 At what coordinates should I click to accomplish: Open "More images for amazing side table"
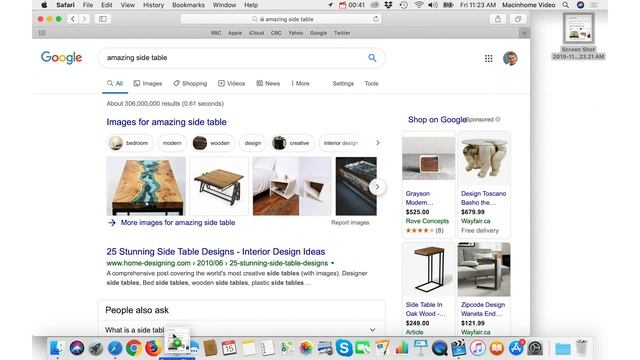[178, 223]
